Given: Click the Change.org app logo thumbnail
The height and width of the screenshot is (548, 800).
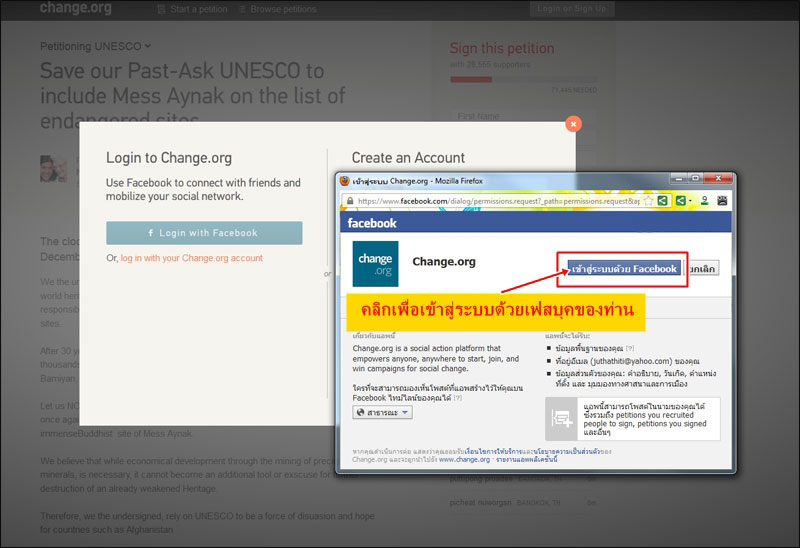Looking at the screenshot, I should pyautogui.click(x=376, y=264).
